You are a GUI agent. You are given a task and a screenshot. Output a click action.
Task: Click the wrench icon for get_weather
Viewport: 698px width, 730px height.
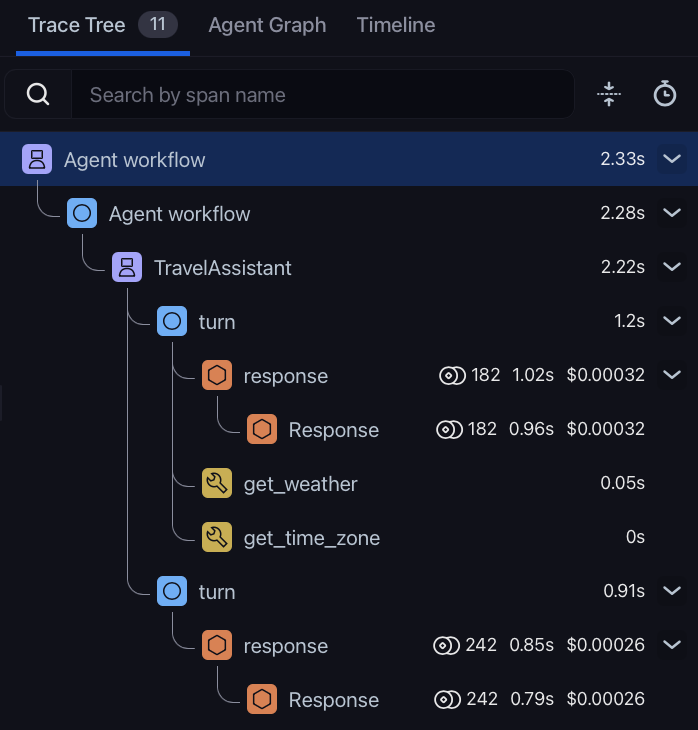coord(217,483)
